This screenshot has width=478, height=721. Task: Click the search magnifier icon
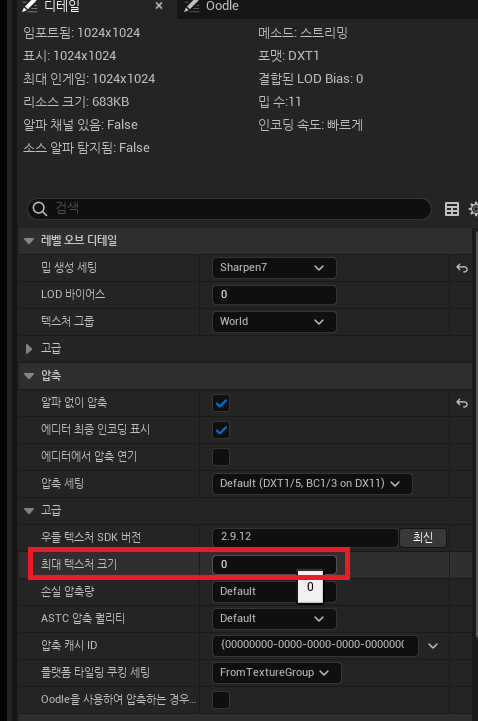tap(40, 209)
